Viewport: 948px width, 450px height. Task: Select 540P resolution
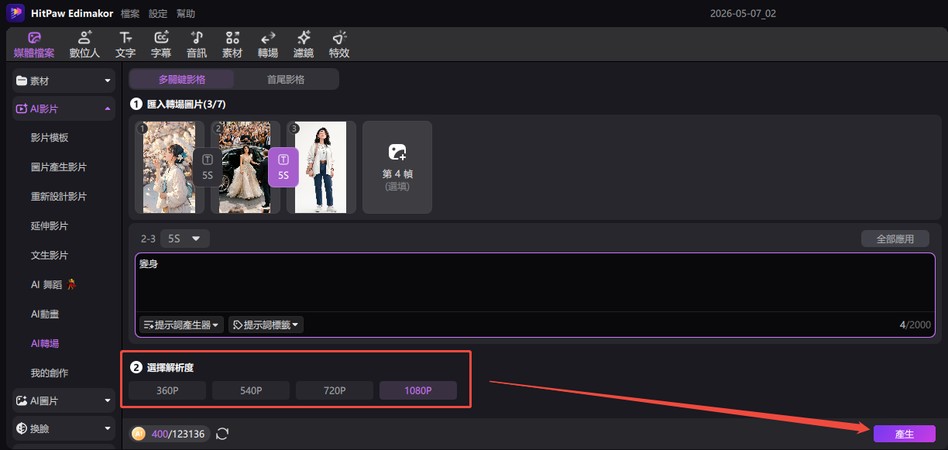250,391
